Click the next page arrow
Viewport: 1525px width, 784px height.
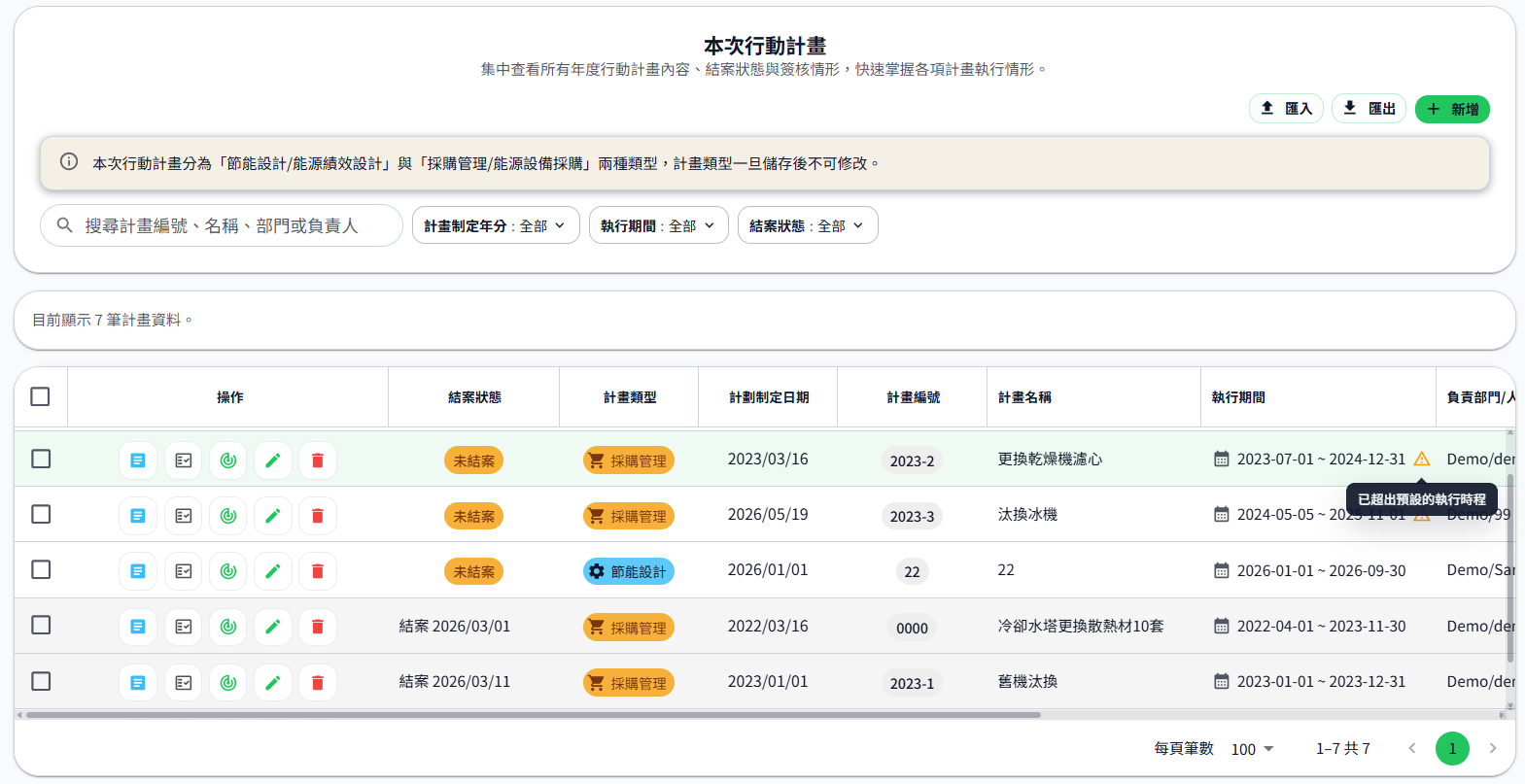point(1493,748)
